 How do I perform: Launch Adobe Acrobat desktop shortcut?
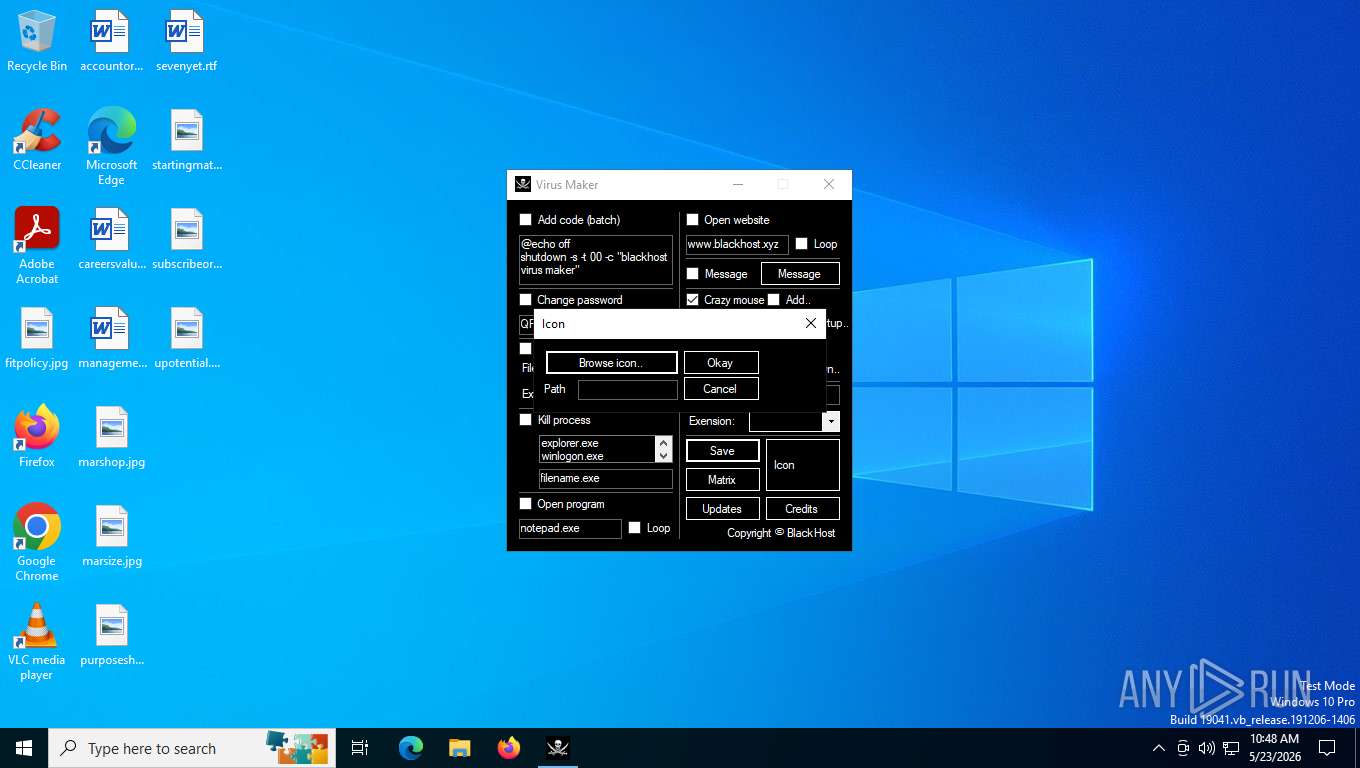(x=37, y=246)
